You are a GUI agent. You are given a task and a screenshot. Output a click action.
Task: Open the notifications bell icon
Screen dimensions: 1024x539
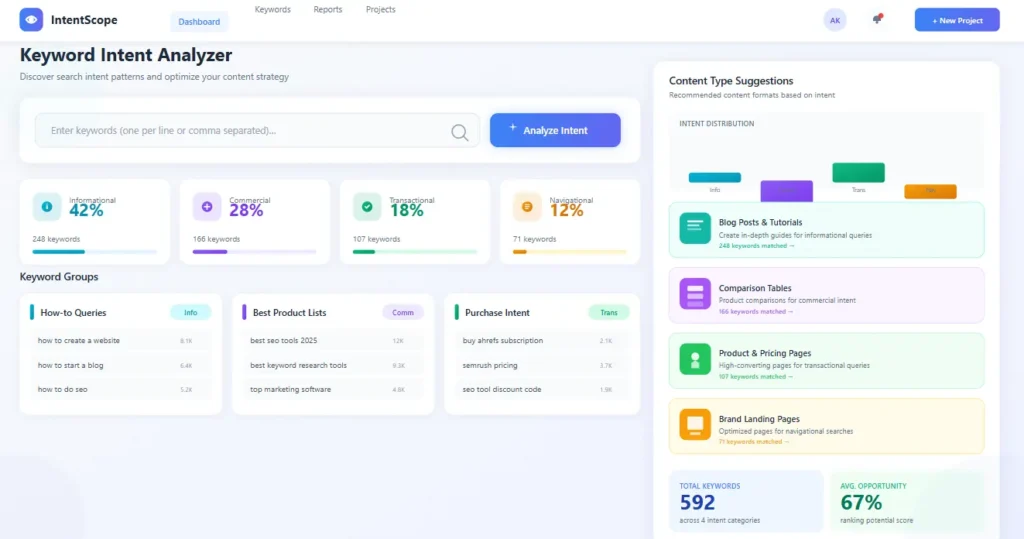[x=877, y=20]
